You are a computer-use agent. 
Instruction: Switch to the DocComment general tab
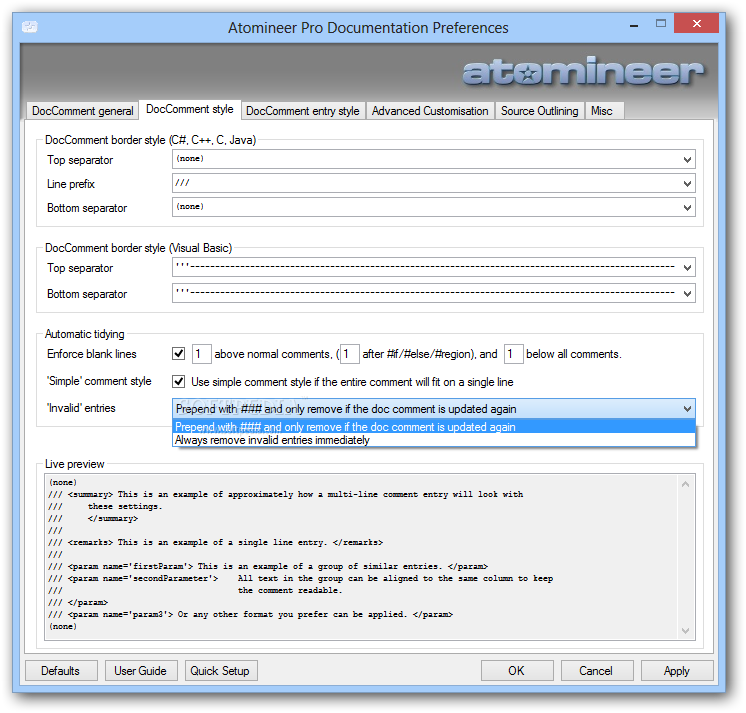82,111
